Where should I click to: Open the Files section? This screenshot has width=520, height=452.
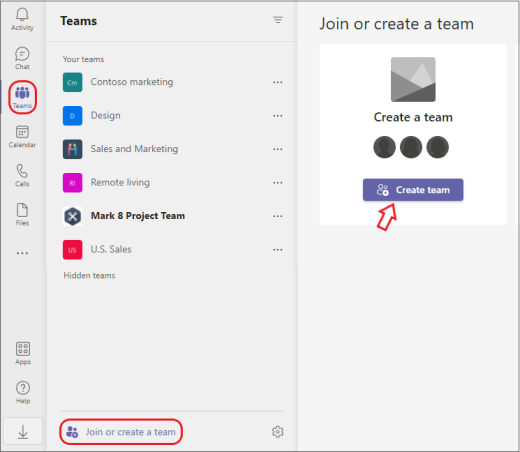tap(22, 214)
